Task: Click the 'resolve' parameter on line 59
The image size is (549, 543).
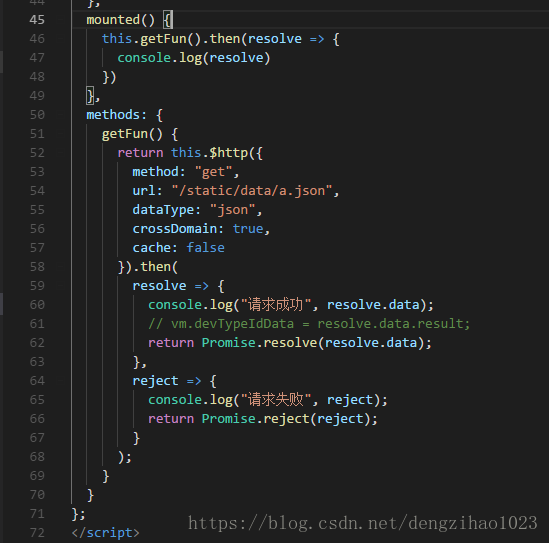Action: pyautogui.click(x=159, y=286)
